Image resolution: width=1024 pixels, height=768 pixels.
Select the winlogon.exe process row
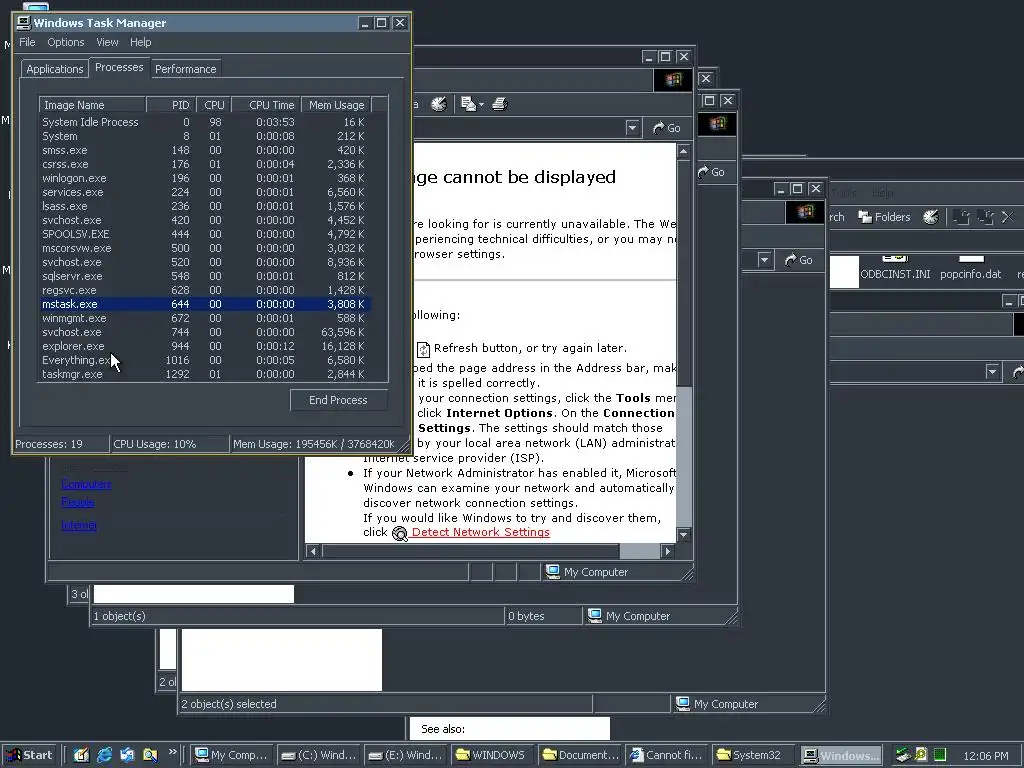[x=205, y=178]
